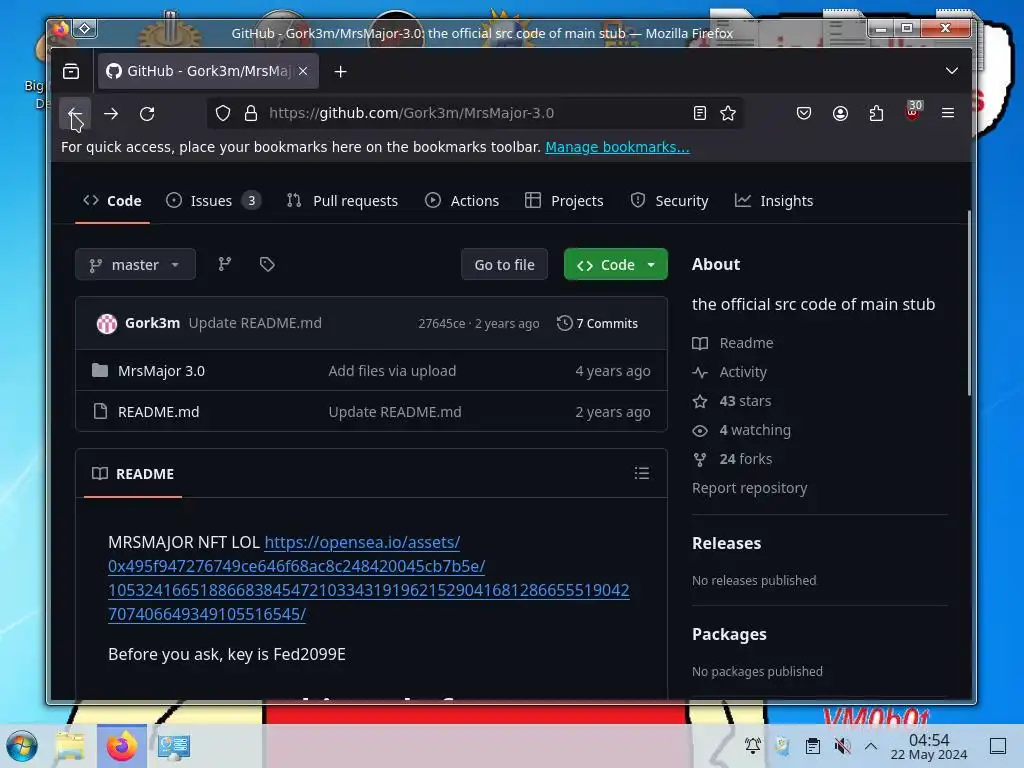
Task: Open the Firefox hamburger menu
Action: pos(948,113)
